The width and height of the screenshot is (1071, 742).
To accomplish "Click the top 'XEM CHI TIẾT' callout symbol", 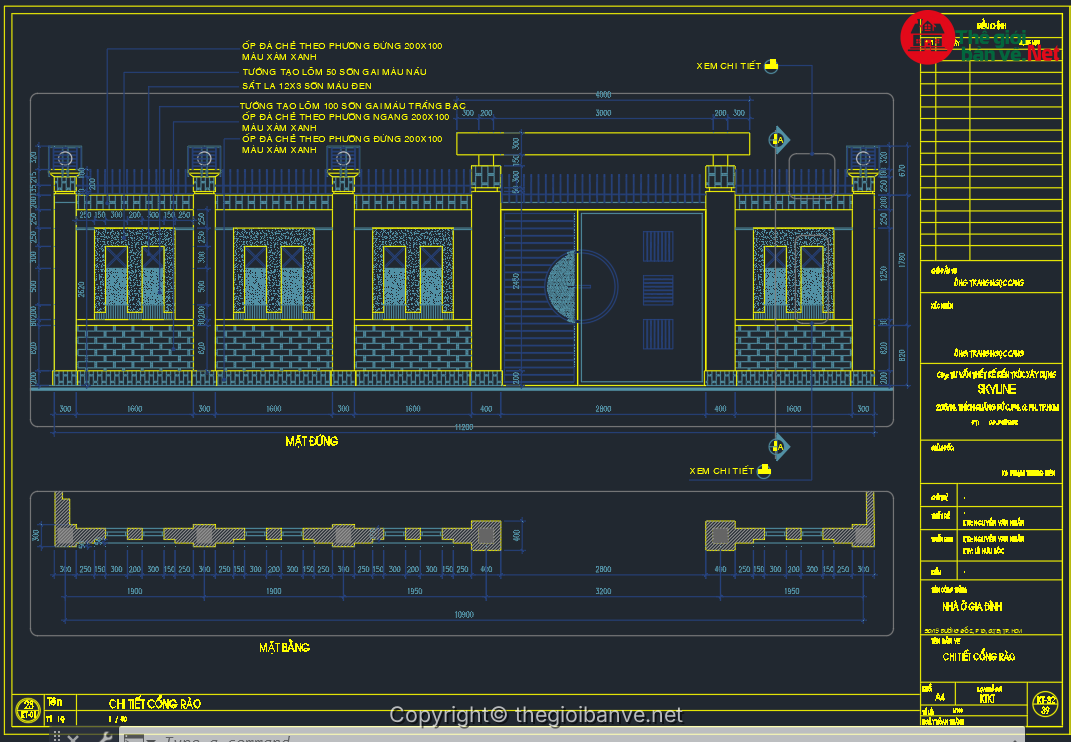I will pyautogui.click(x=771, y=66).
